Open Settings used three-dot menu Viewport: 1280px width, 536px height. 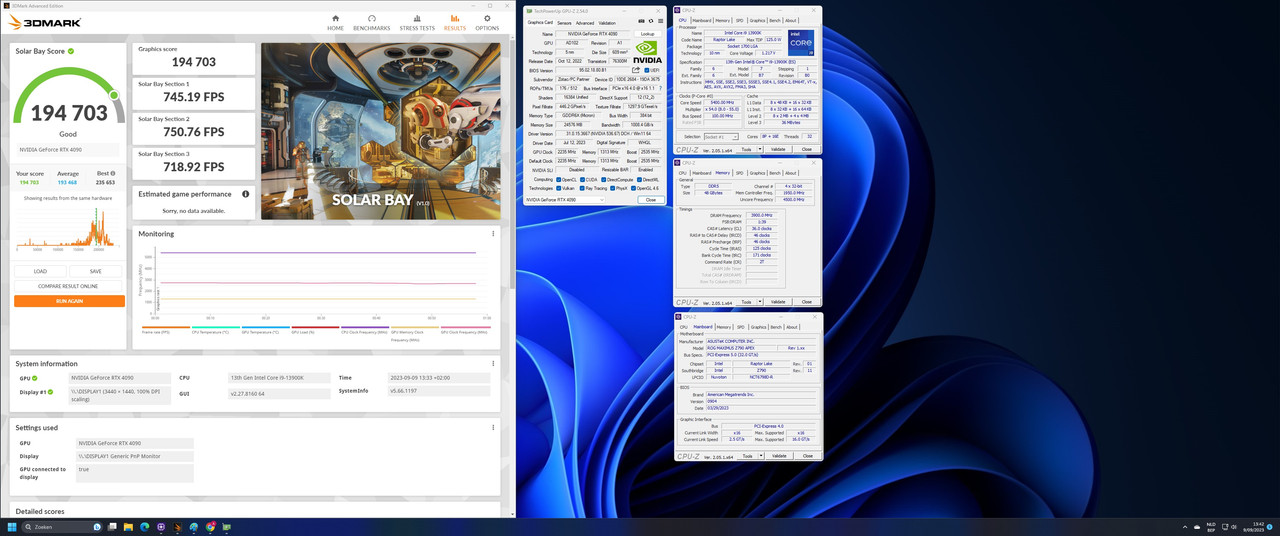[x=493, y=427]
